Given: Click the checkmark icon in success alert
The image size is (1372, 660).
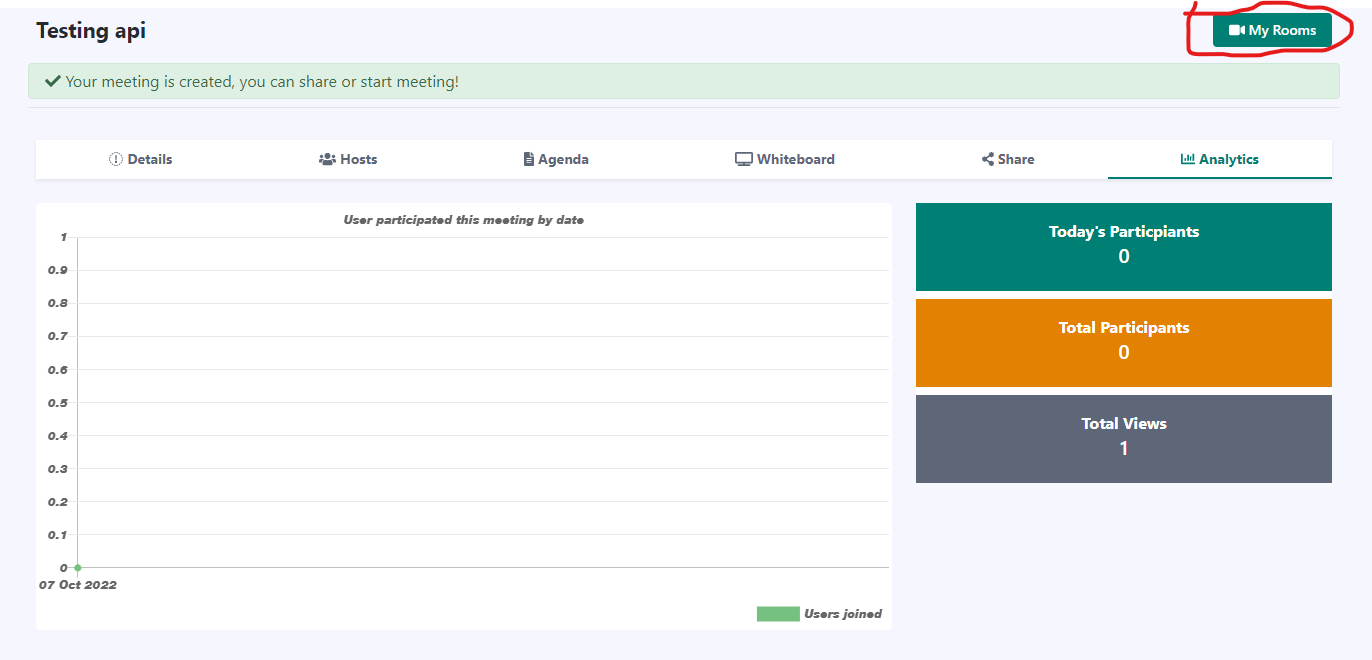Looking at the screenshot, I should (53, 82).
